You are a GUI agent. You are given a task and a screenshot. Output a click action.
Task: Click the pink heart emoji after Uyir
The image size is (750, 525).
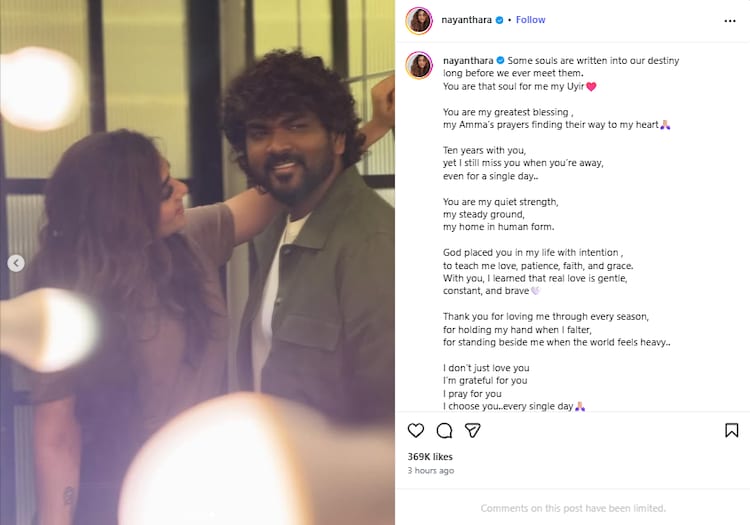click(591, 87)
